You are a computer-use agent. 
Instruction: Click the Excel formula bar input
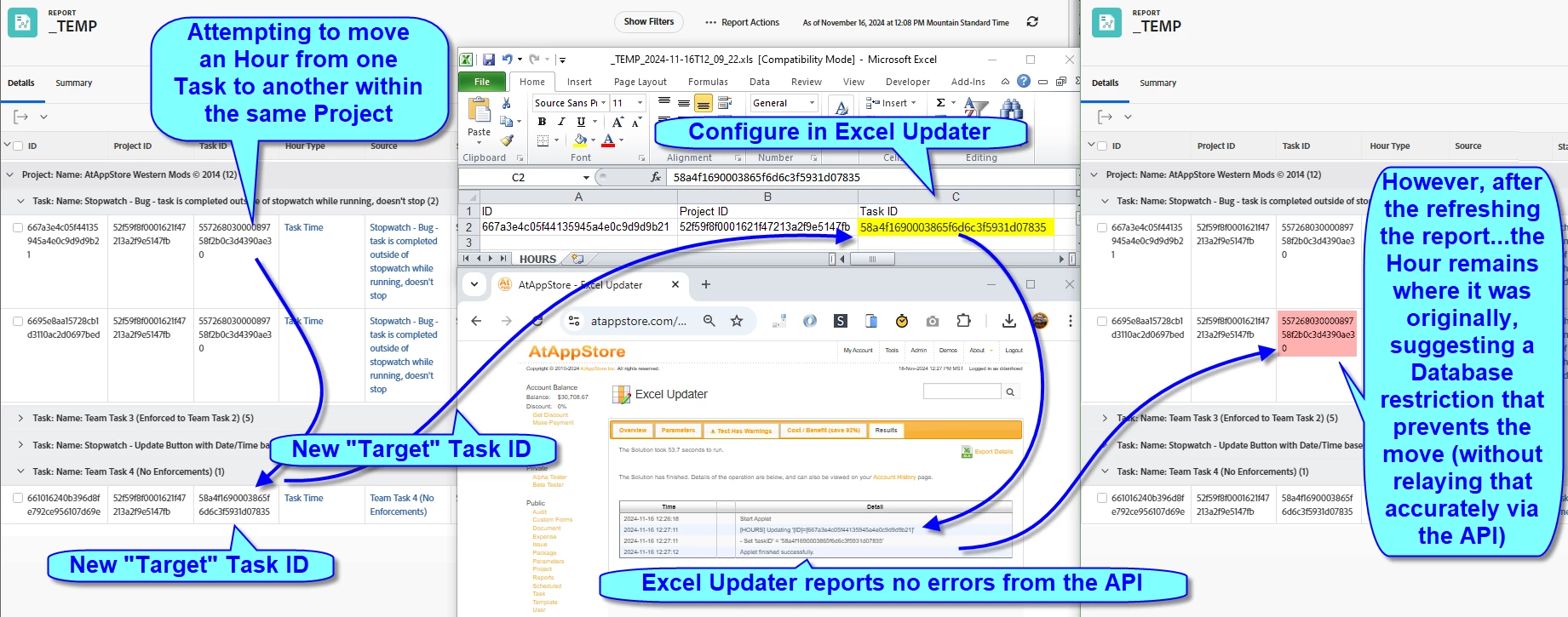[x=870, y=177]
